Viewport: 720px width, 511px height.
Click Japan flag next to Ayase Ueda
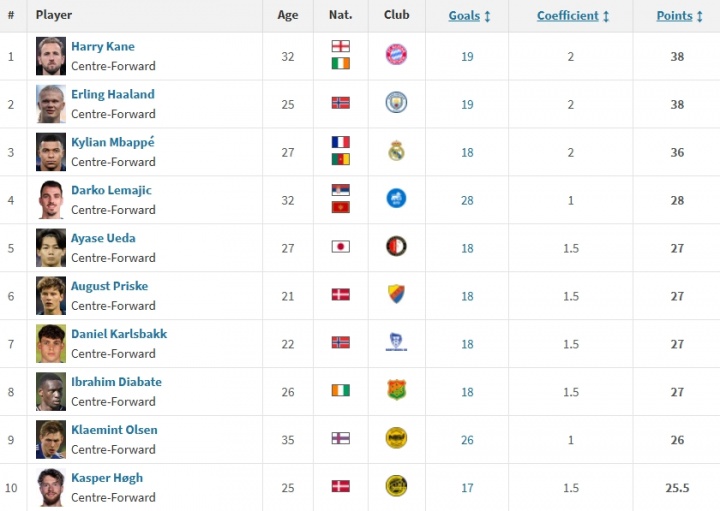click(x=340, y=247)
